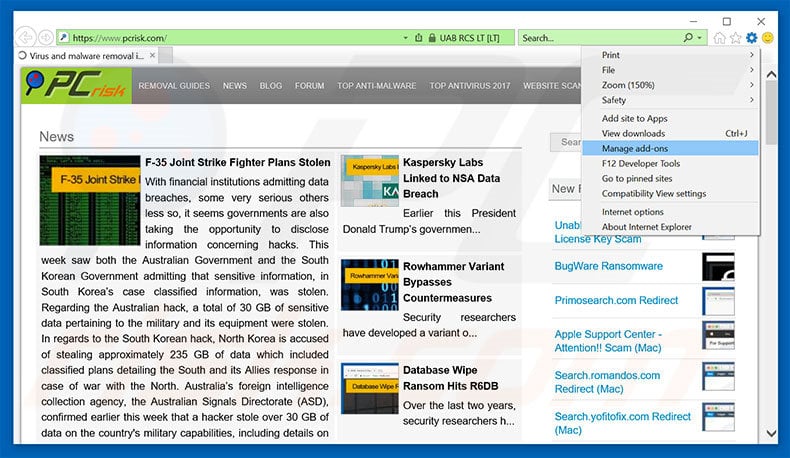Open TOP ANTIVIRUS 2017 nav link
Screen dimensions: 790x458
point(470,86)
